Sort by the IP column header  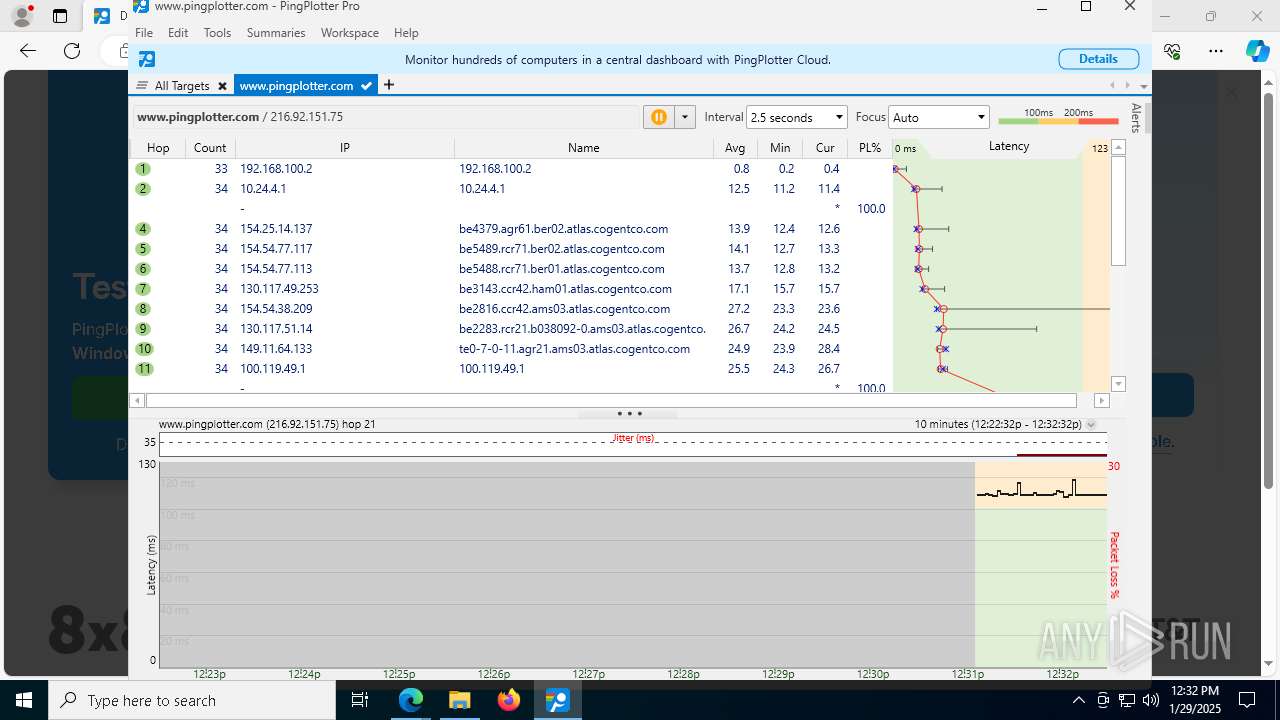(345, 147)
